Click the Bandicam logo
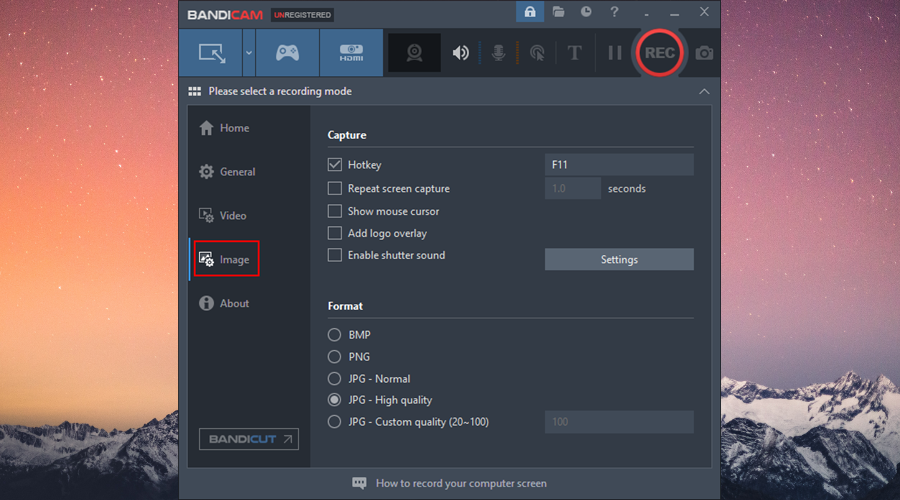Screen dimensions: 900x500 coord(225,15)
